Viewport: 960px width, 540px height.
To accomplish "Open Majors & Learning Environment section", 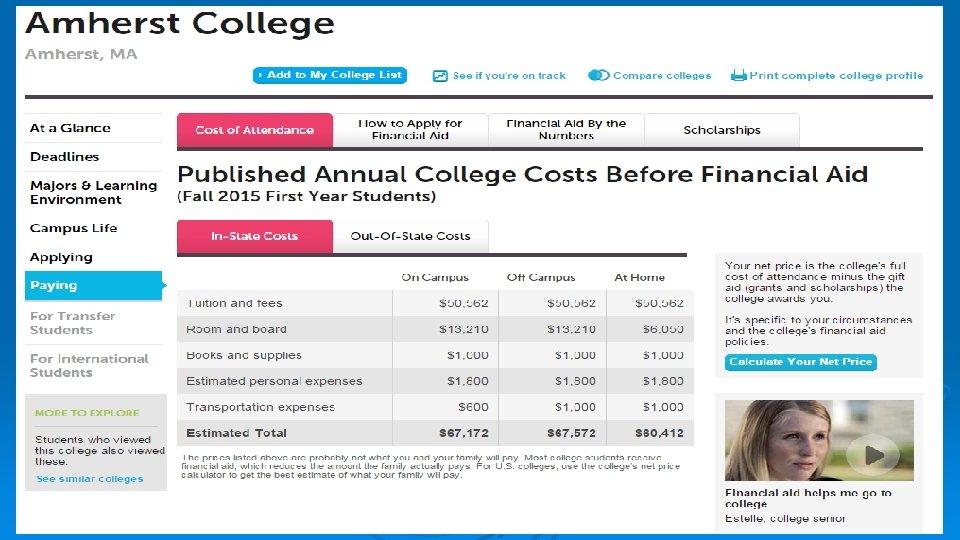I will pos(93,192).
